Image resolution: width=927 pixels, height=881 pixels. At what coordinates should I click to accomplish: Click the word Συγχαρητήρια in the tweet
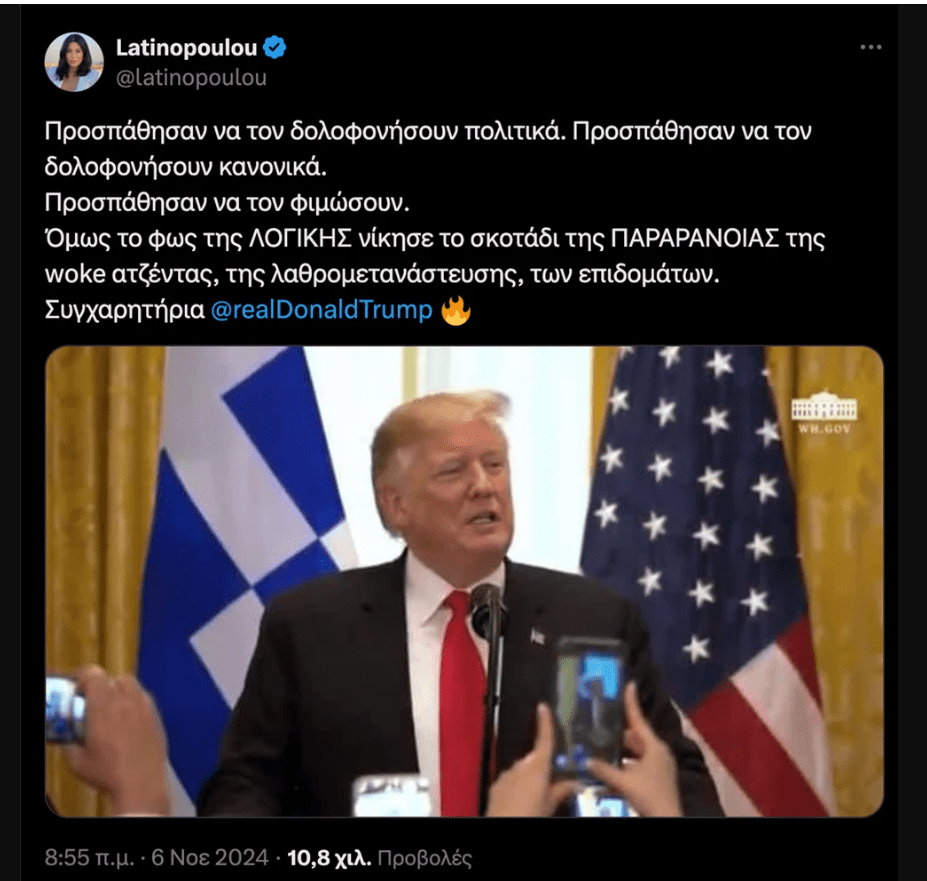[125, 310]
